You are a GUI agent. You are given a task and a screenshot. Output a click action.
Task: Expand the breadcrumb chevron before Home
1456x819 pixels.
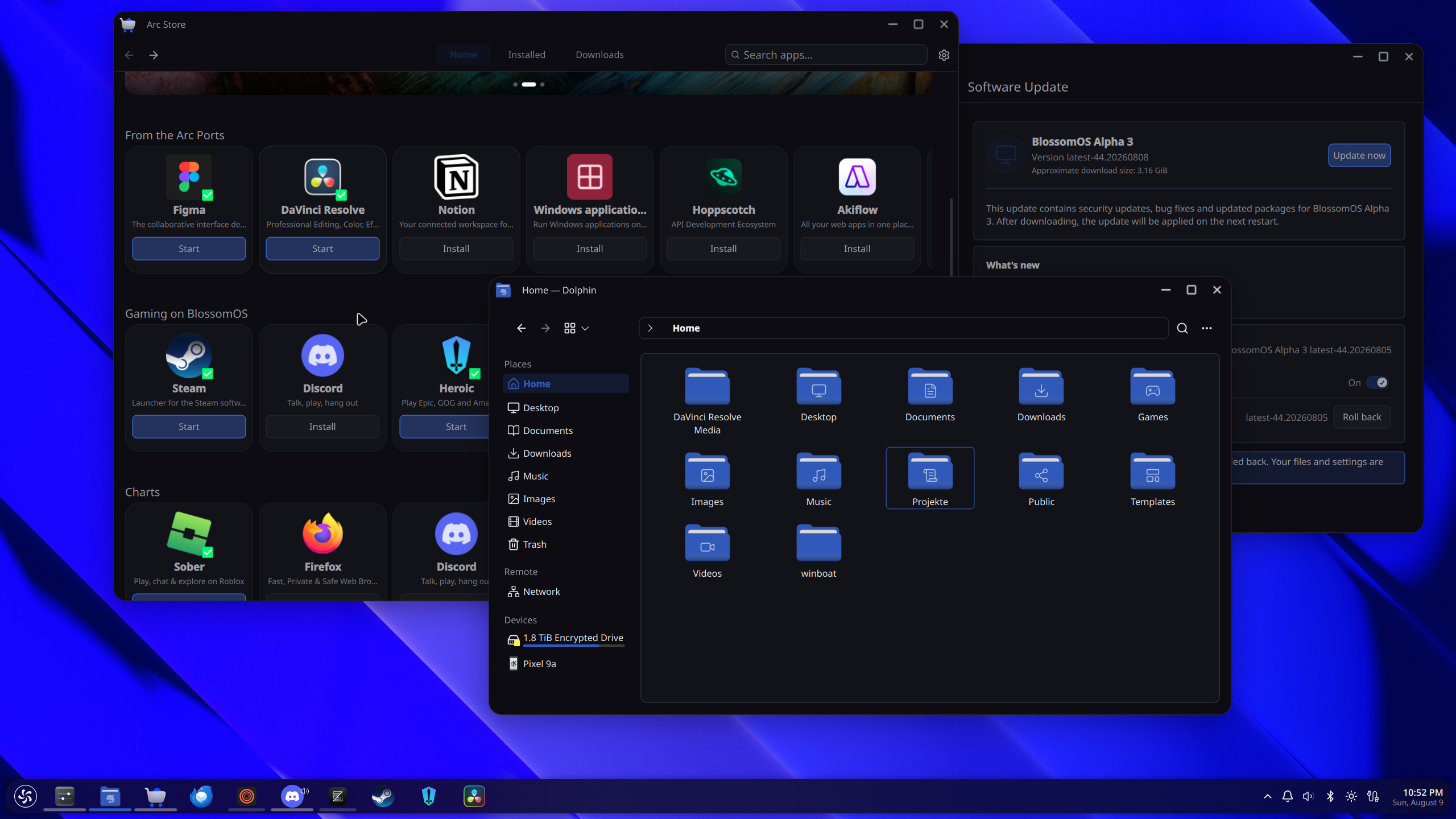click(x=650, y=328)
